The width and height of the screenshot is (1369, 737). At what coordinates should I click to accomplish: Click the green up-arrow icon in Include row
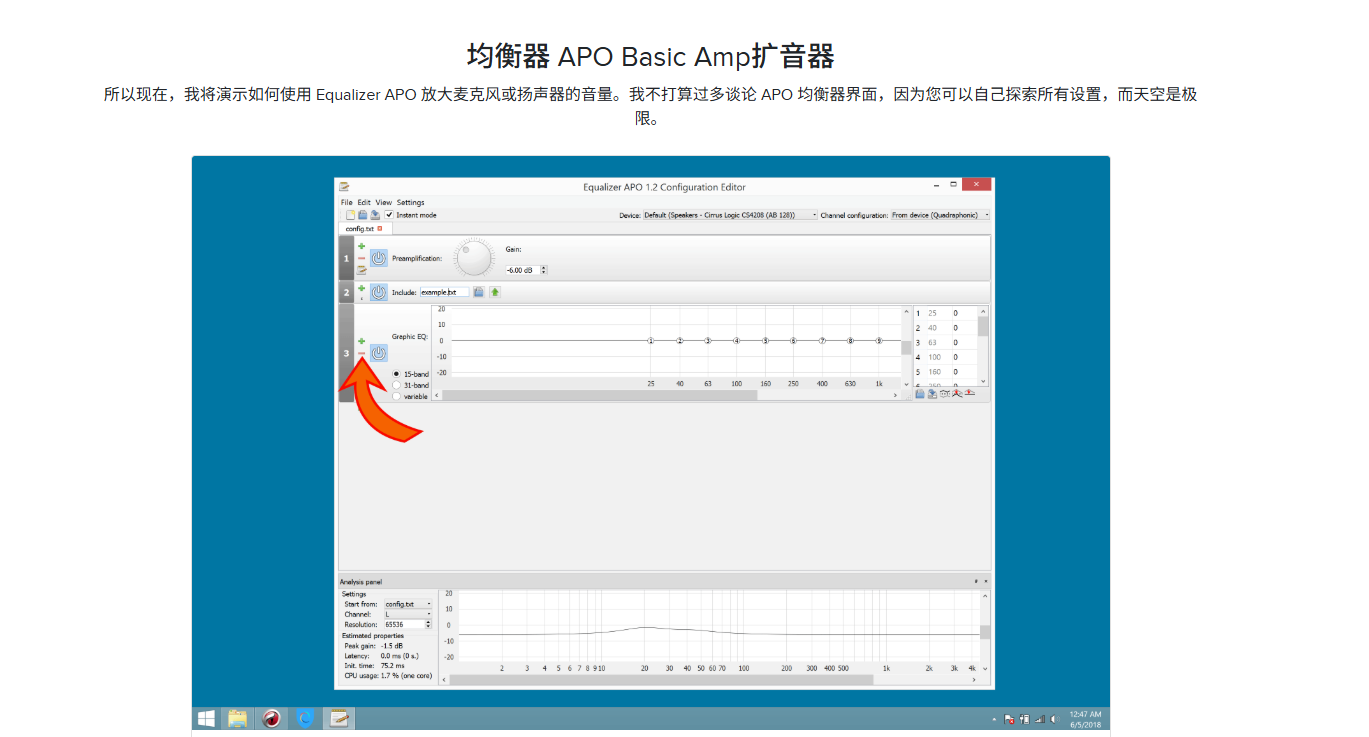pyautogui.click(x=495, y=292)
